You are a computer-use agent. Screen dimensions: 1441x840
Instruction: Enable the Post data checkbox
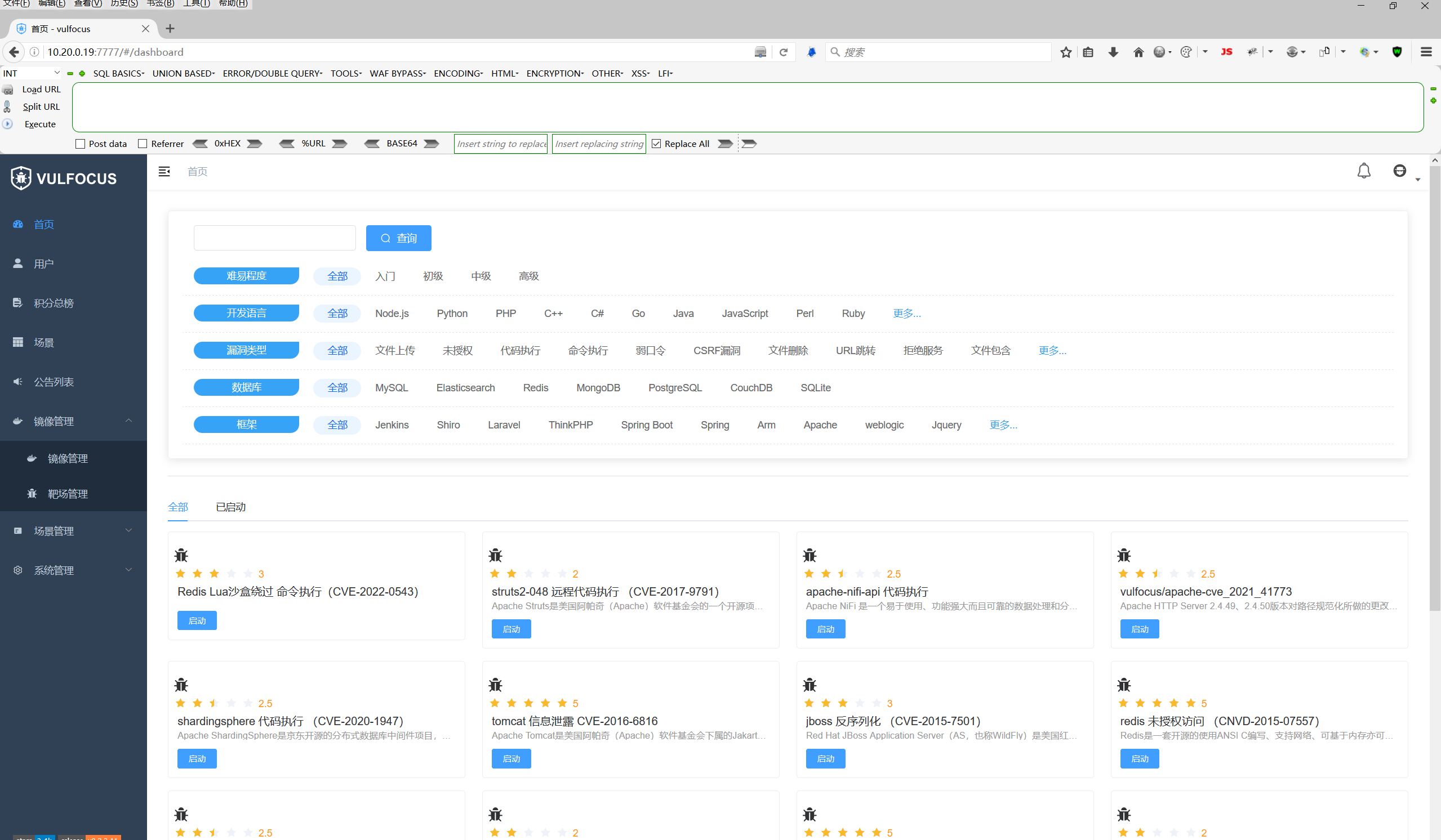[x=81, y=144]
